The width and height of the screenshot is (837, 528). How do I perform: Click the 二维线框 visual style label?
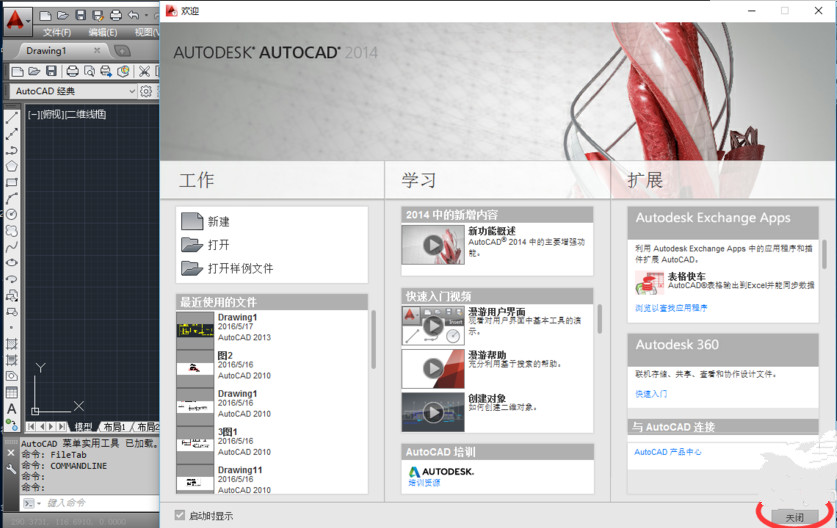[86, 114]
